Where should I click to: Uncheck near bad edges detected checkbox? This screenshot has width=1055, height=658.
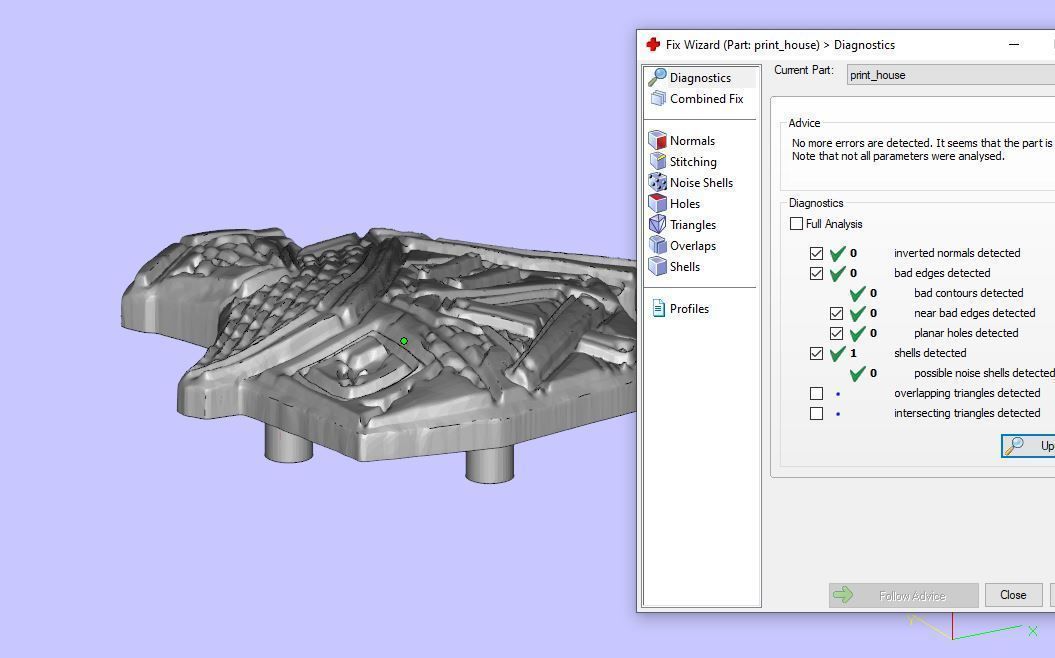(x=836, y=314)
